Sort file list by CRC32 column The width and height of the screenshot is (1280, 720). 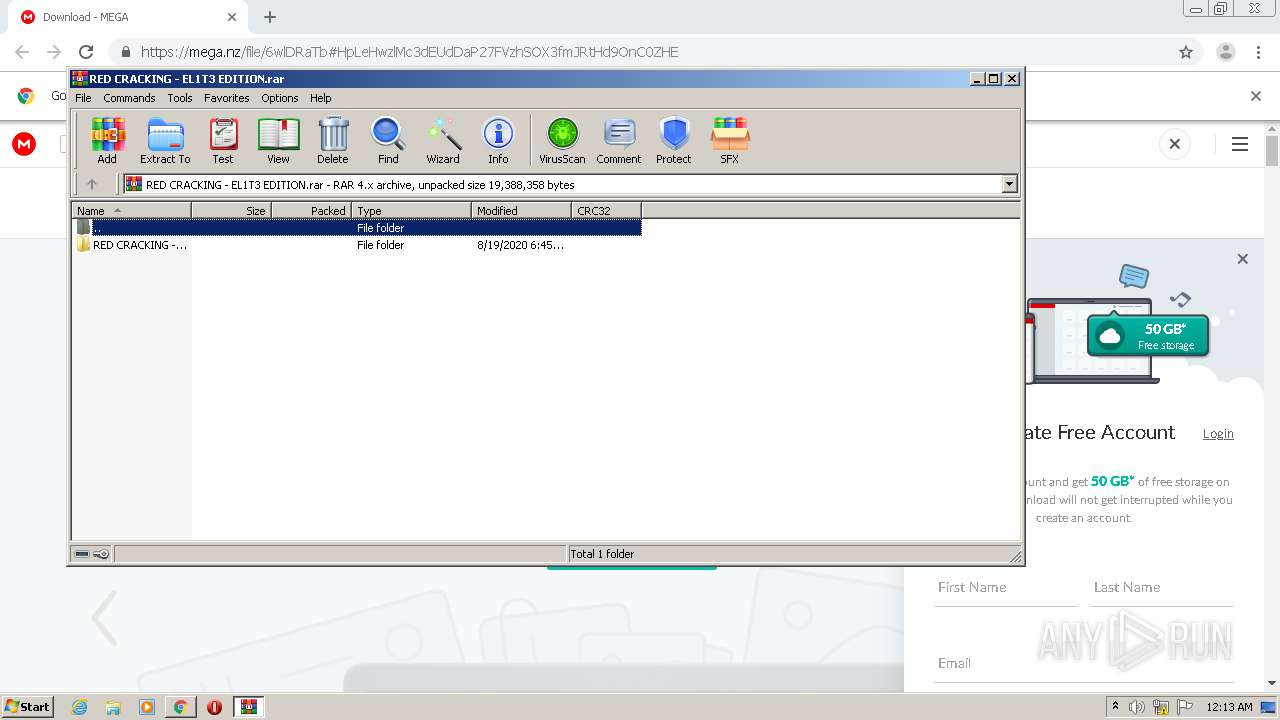[x=606, y=210]
